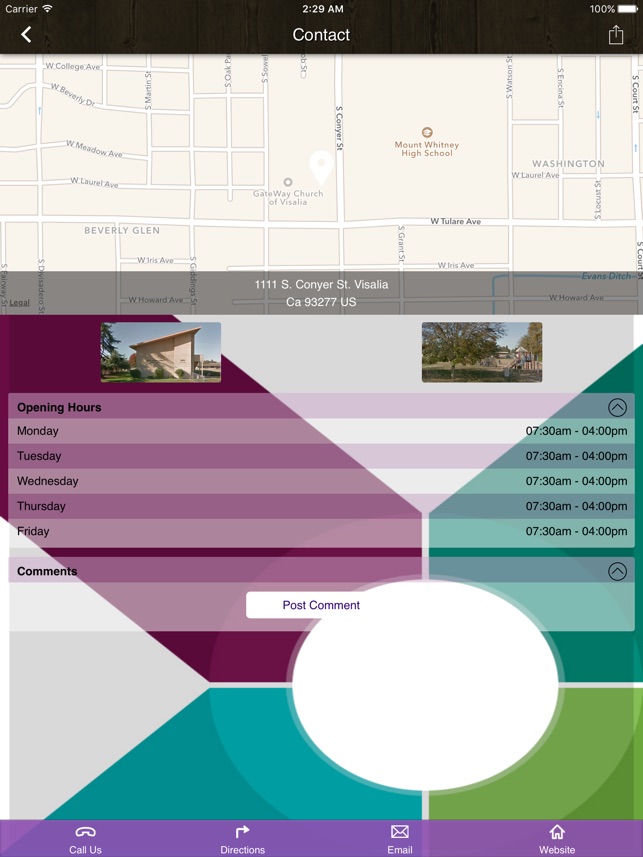The image size is (643, 857).
Task: Tap the Wi-Fi status icon
Action: click(x=48, y=8)
